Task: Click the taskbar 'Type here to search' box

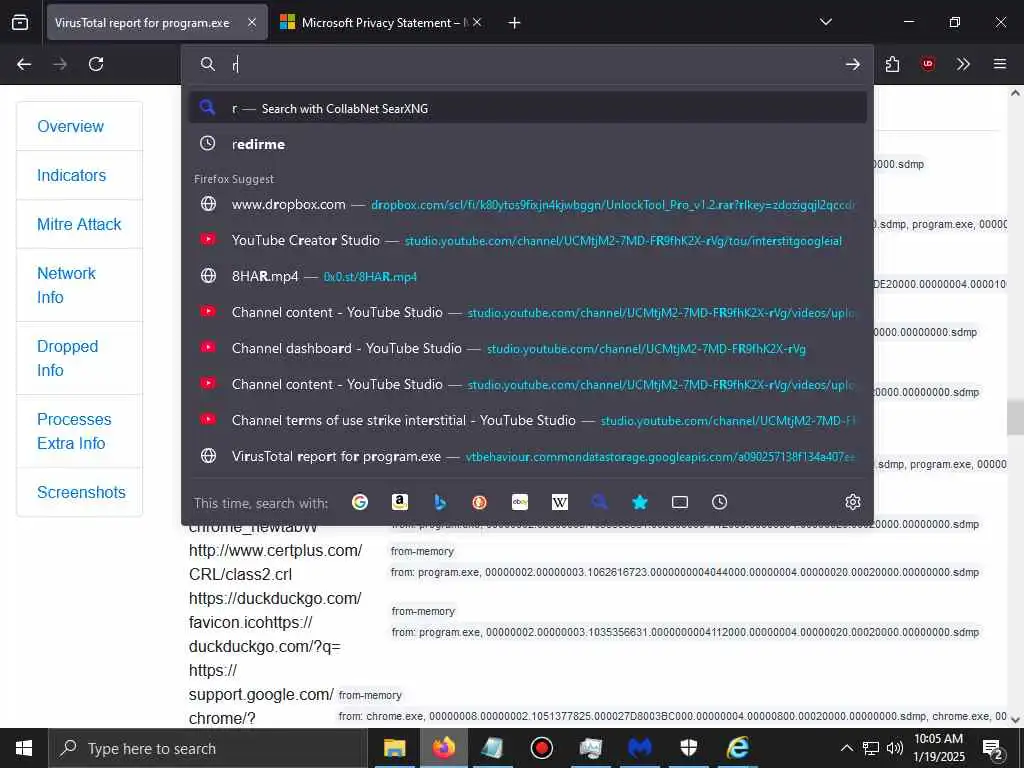Action: pos(208,748)
